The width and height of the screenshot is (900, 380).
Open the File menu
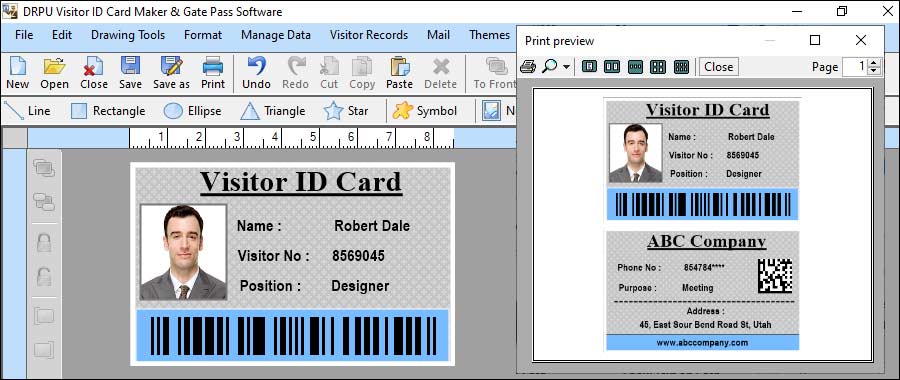point(24,35)
